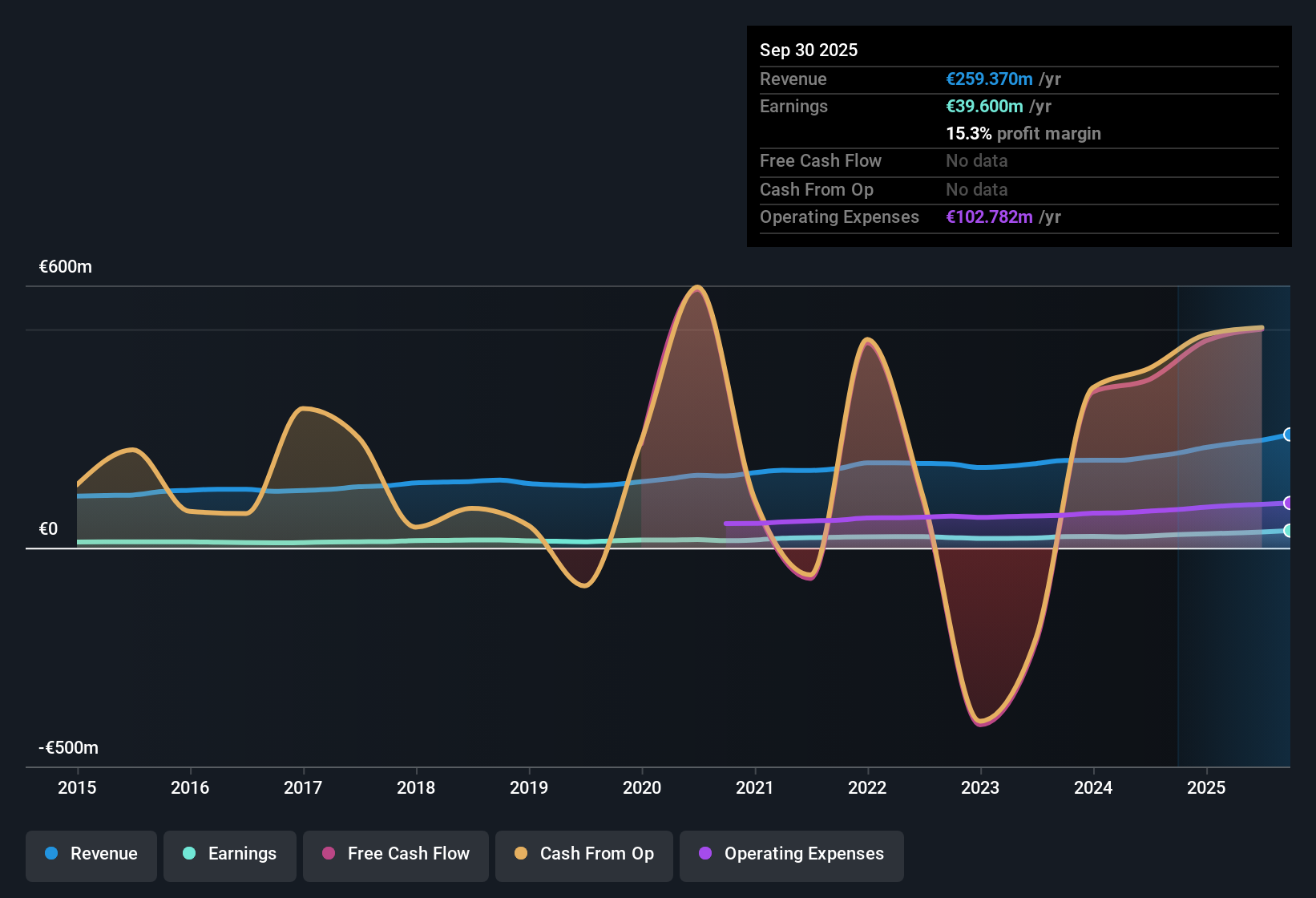Select the Operating Expenses endpoint marker
Image resolution: width=1316 pixels, height=898 pixels.
1288,504
